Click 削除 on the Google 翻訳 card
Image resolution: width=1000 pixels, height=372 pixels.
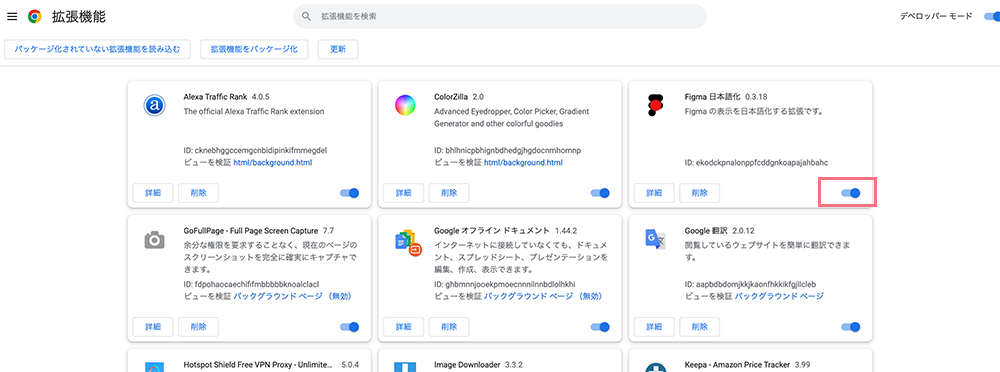700,327
